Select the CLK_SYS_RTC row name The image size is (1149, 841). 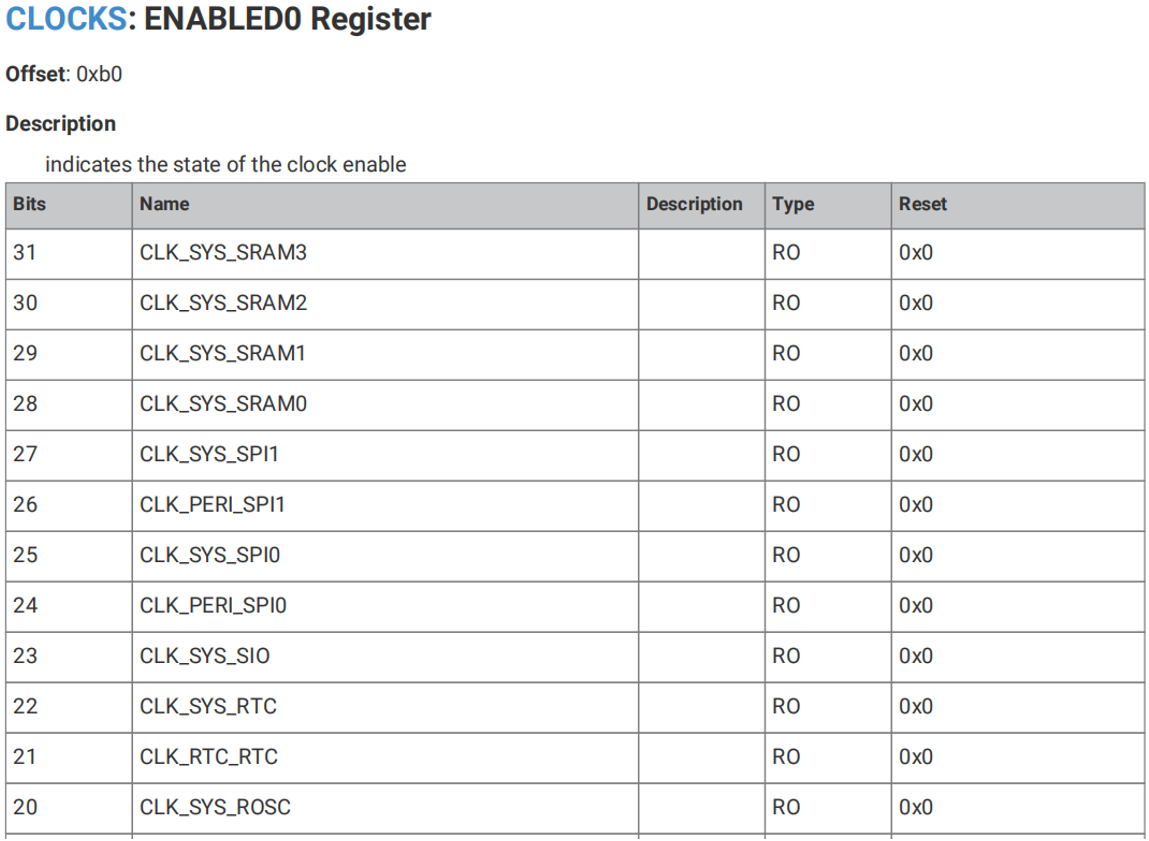[208, 707]
